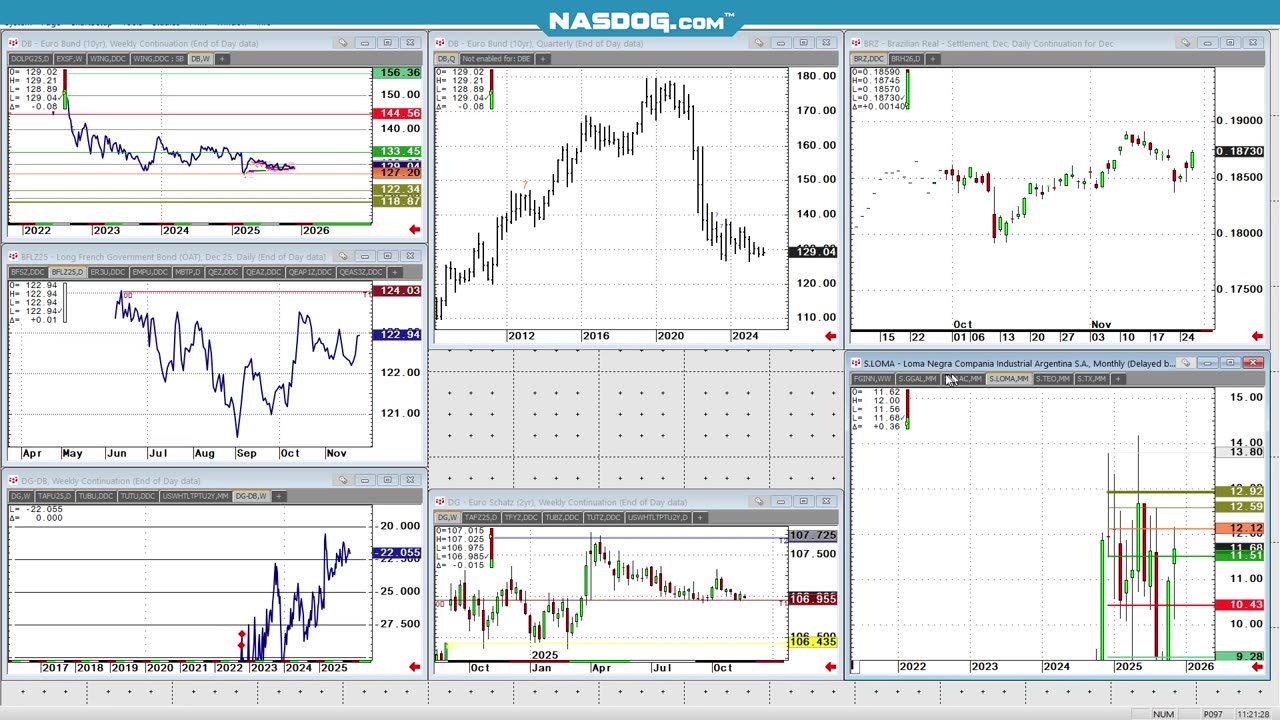The width and height of the screenshot is (1280, 720).
Task: Select the MBTP,D tab
Action: [187, 272]
